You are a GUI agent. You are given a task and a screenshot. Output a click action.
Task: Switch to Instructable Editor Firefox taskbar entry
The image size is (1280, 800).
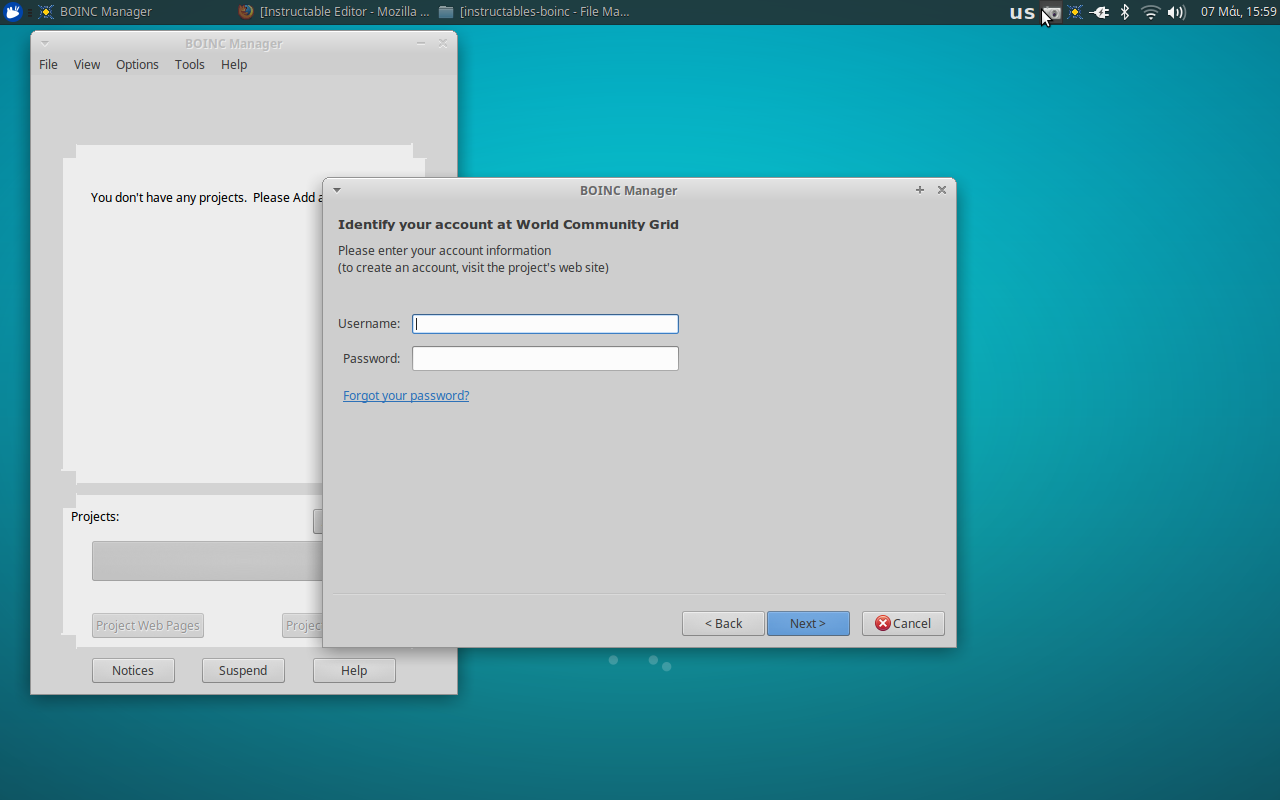[333, 12]
